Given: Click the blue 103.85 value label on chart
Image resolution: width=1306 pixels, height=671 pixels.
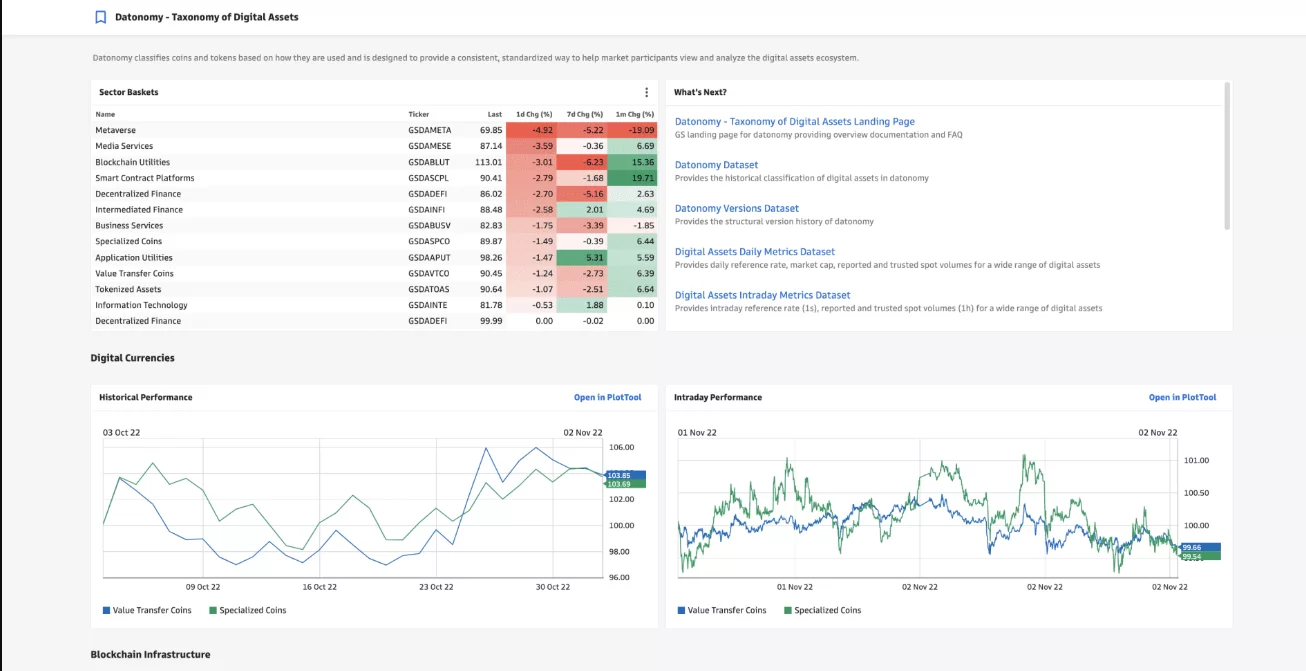Looking at the screenshot, I should pyautogui.click(x=621, y=475).
